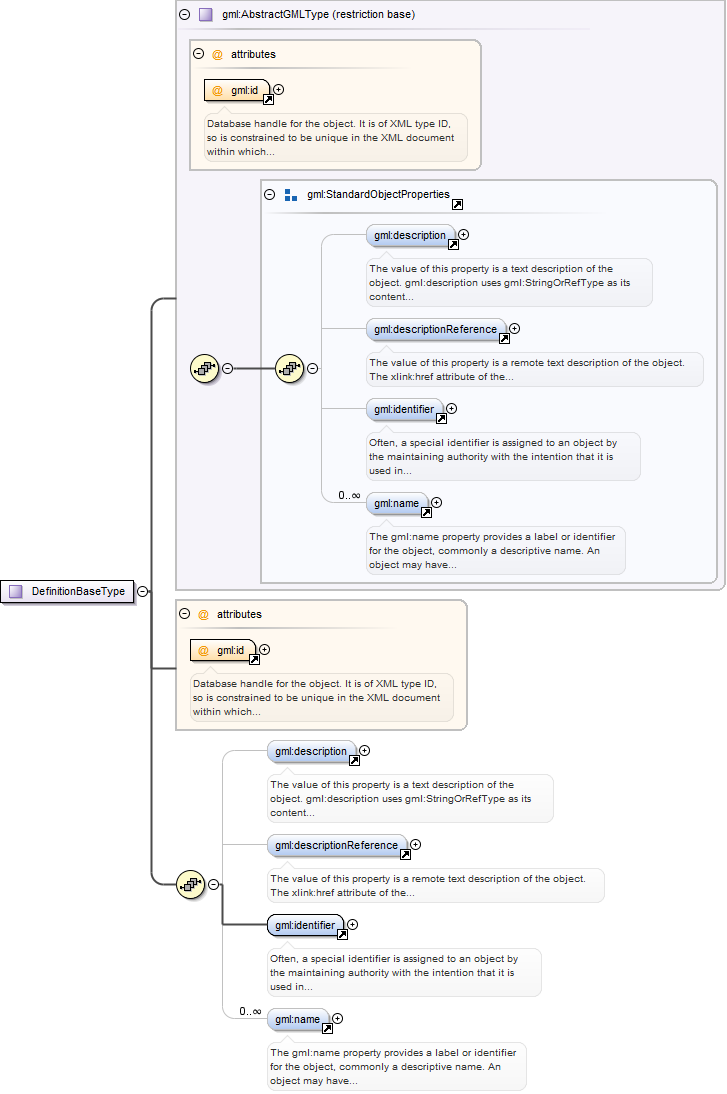Viewport: 727px width, 1094px height.
Task: Expand the bottom gml:descriptionReference element
Action: tap(415, 845)
